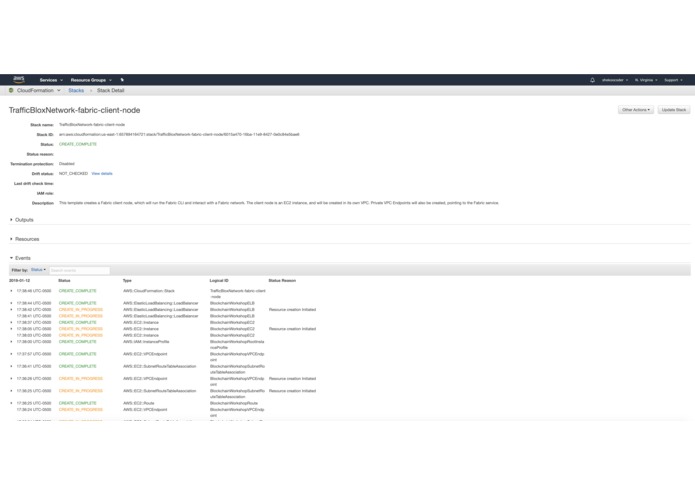The height and width of the screenshot is (494, 695).
Task: Focus the Search events field
Action: pyautogui.click(x=79, y=270)
